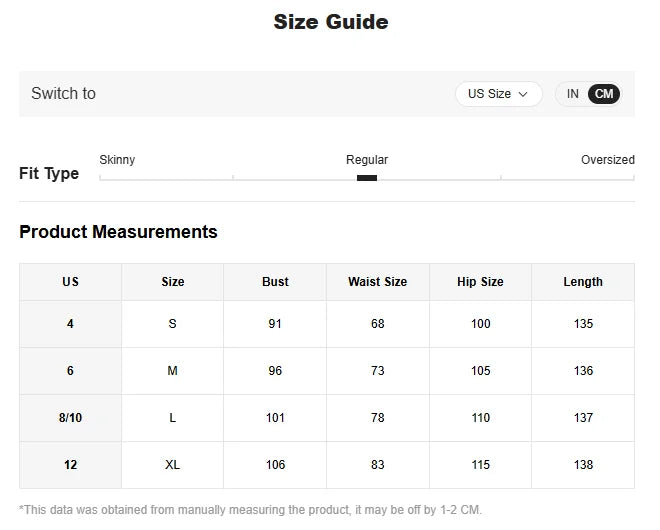Click length value 137

[x=583, y=418]
